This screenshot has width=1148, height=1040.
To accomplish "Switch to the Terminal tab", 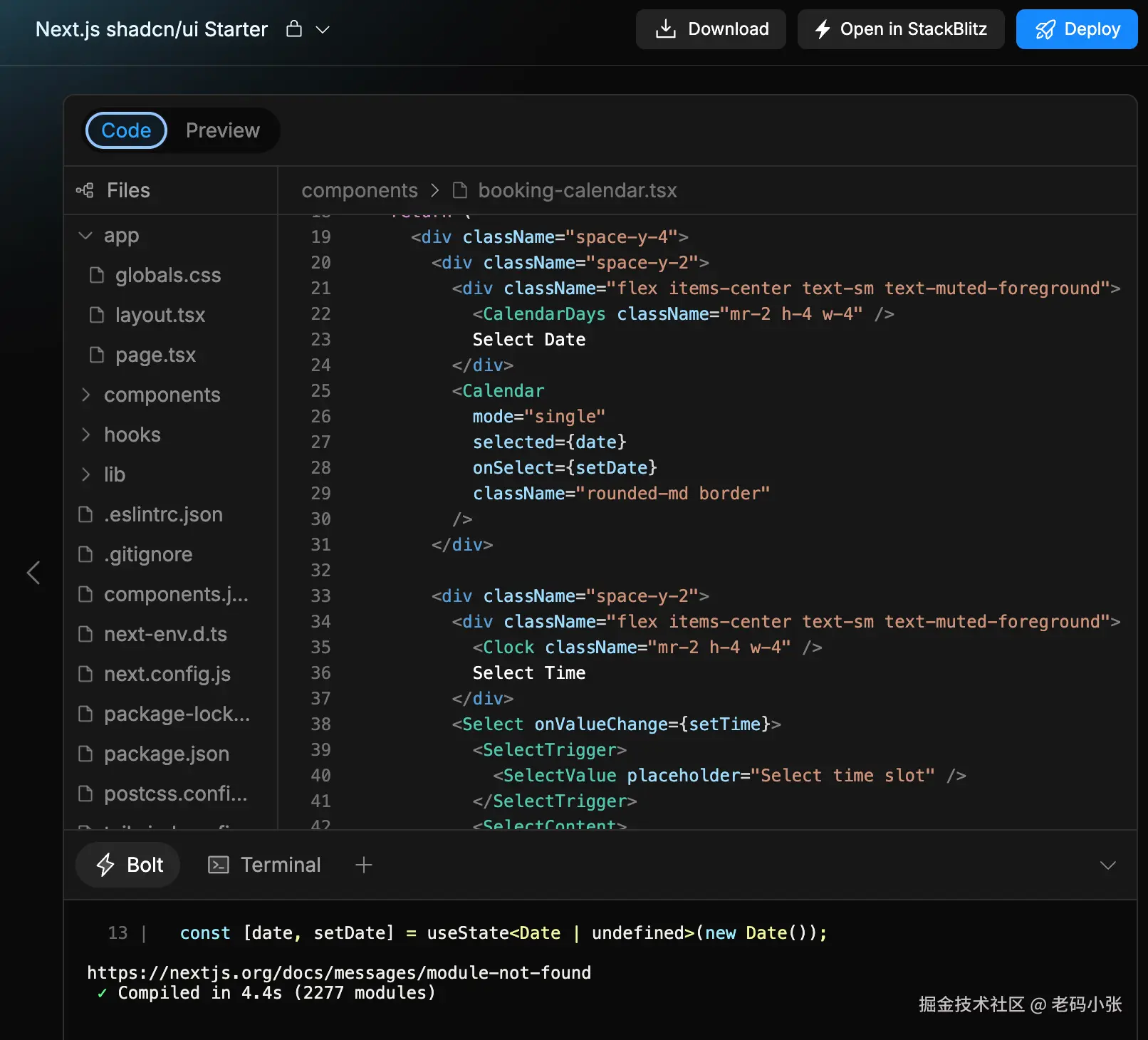I will (x=264, y=865).
